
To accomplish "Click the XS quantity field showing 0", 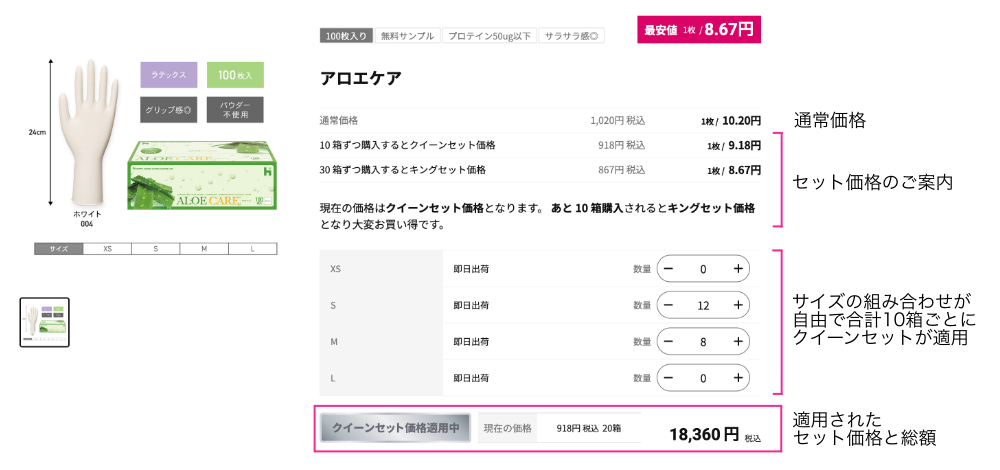I will point(703,269).
